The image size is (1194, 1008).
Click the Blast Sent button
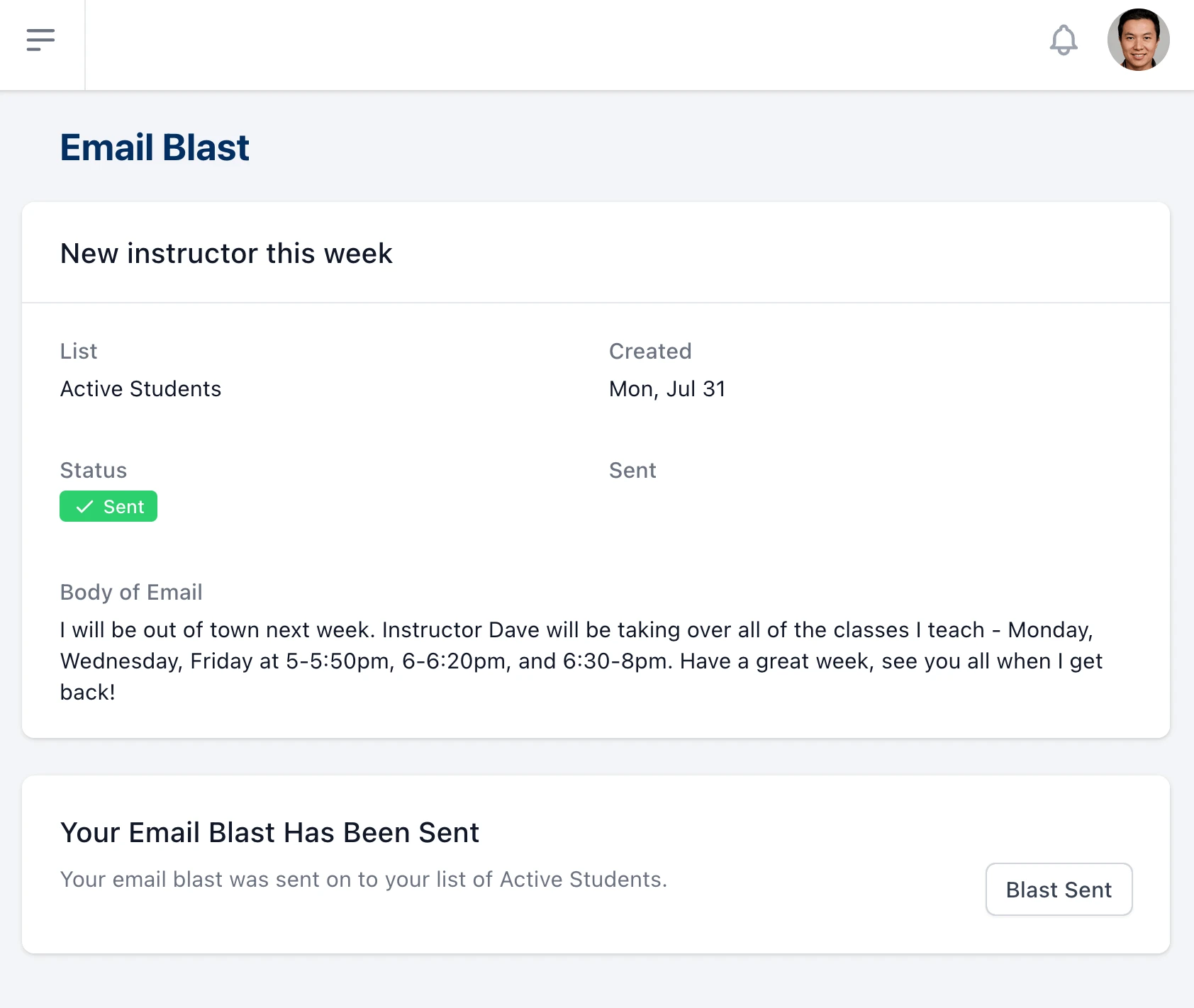(1059, 890)
